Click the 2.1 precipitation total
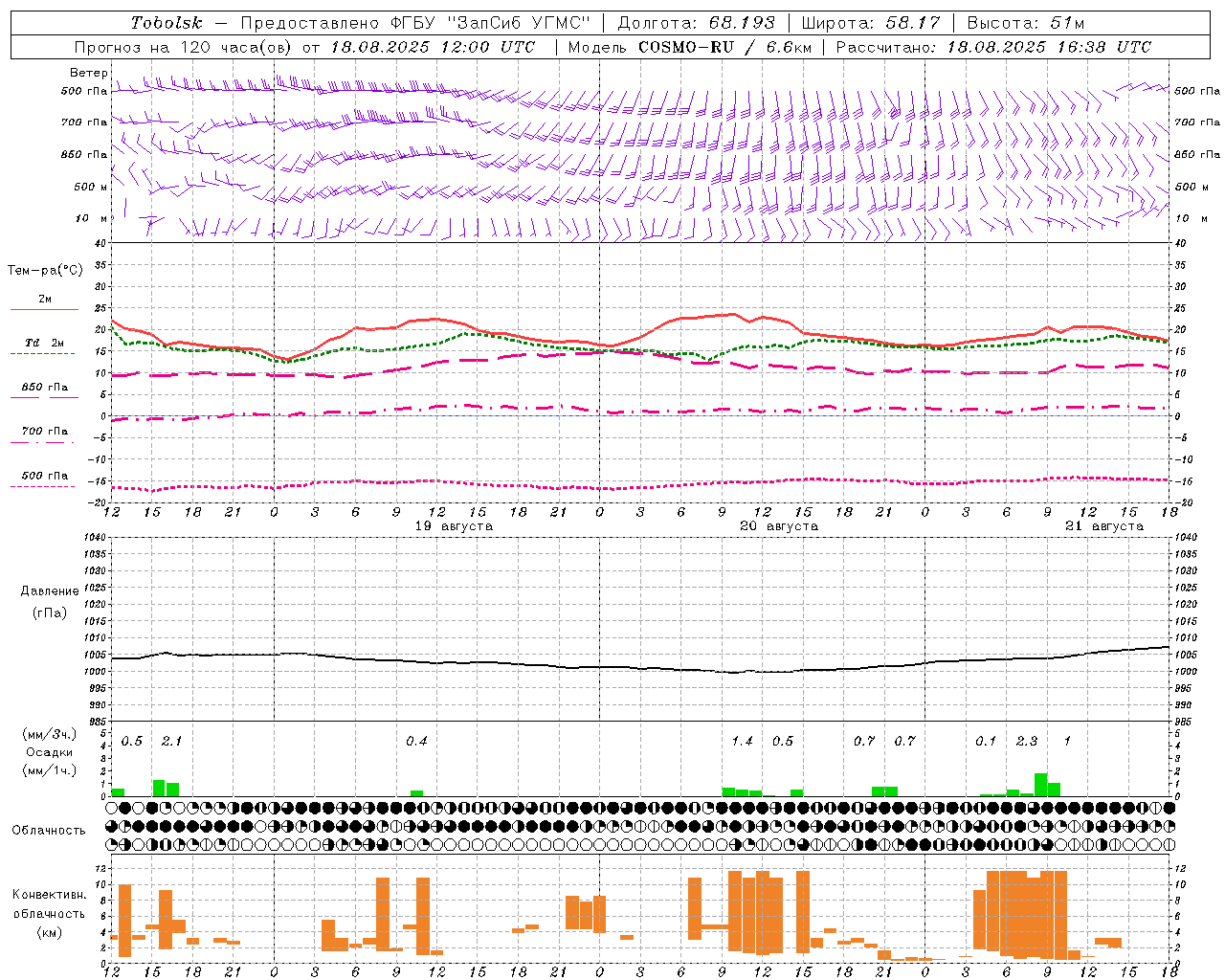Image resolution: width=1225 pixels, height=980 pixels. [x=171, y=741]
